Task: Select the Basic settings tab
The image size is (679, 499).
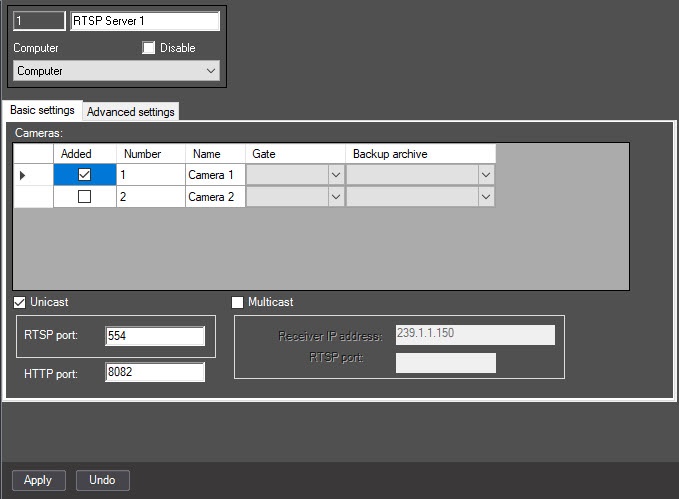Action: tap(42, 110)
